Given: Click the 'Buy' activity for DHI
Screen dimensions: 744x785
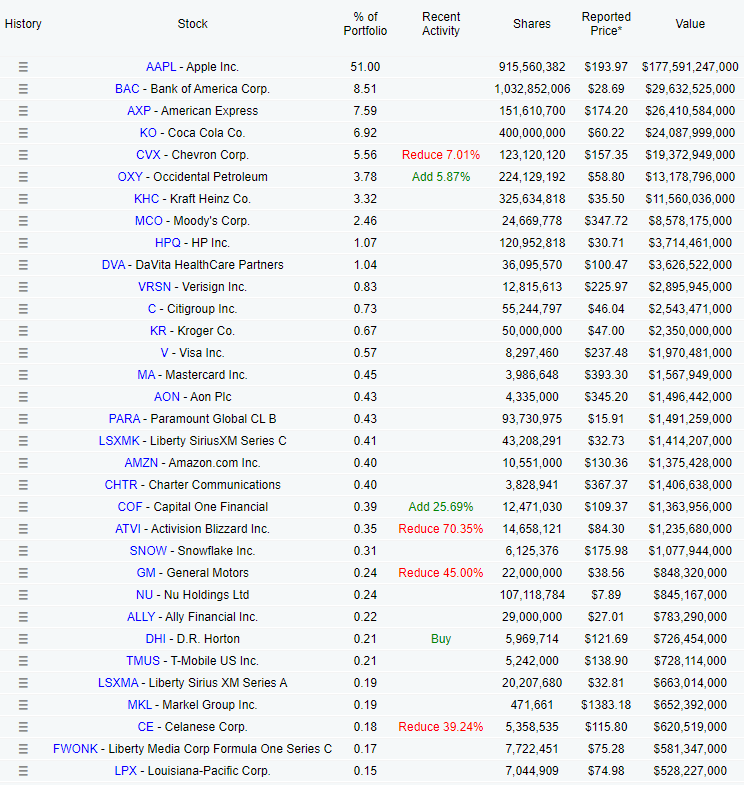Looking at the screenshot, I should click(441, 639).
